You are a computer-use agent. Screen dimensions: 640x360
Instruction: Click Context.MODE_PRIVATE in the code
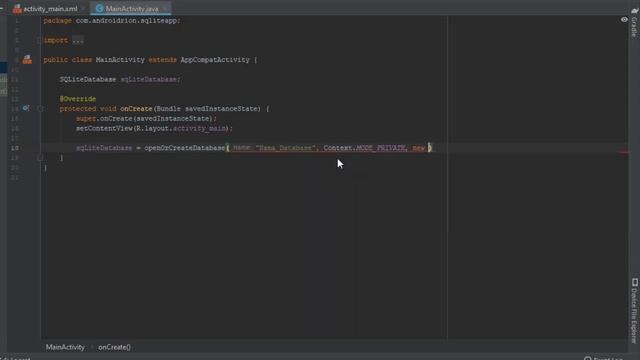point(364,148)
